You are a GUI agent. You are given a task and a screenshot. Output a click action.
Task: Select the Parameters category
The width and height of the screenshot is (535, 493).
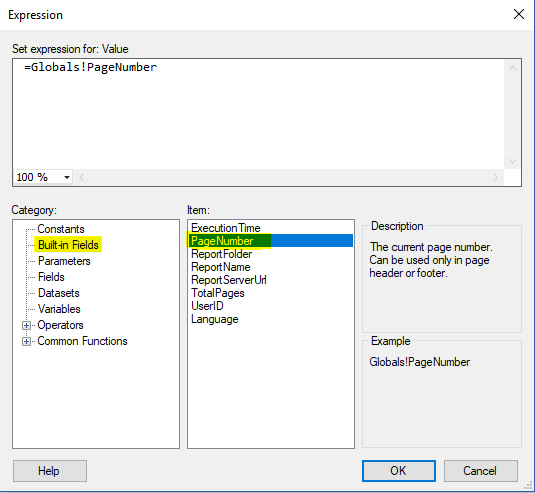click(64, 261)
